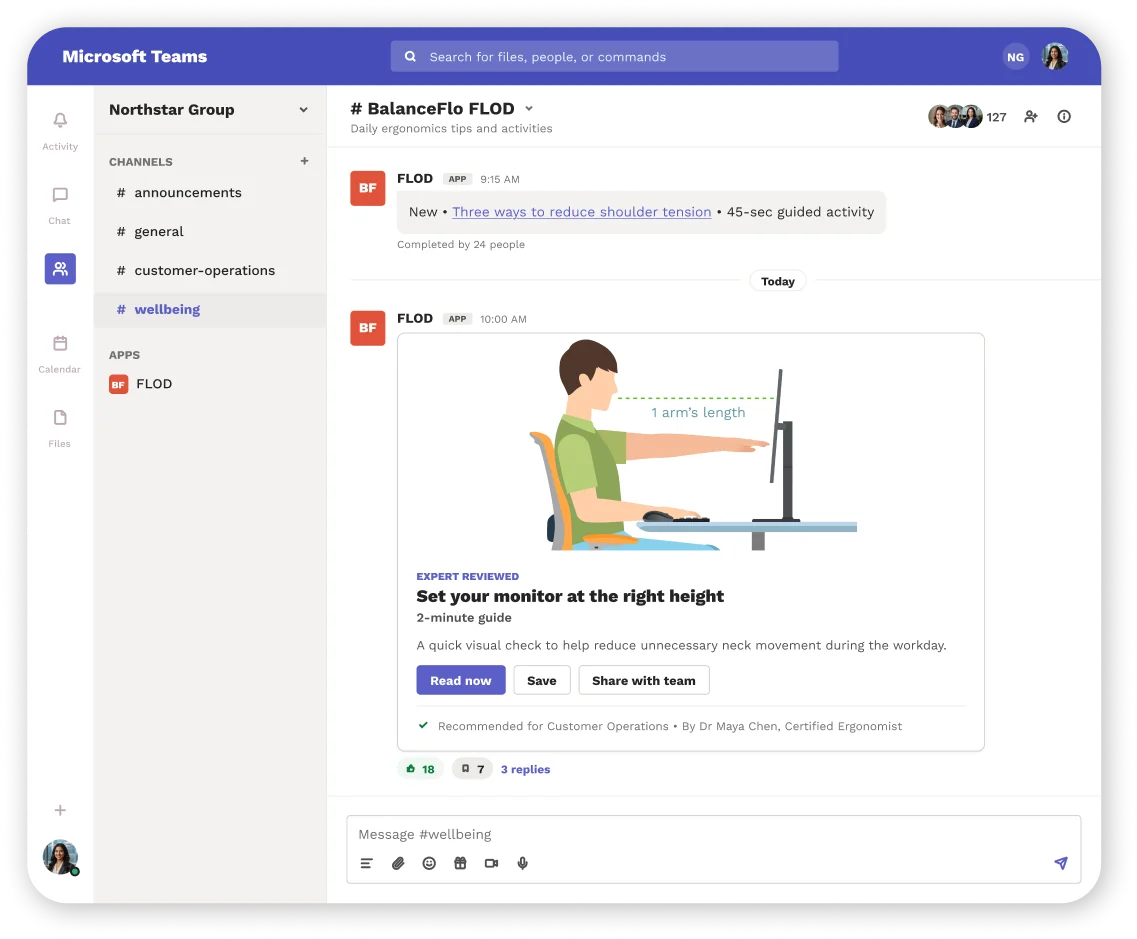
Task: Open the shoulder tension link
Action: [582, 212]
